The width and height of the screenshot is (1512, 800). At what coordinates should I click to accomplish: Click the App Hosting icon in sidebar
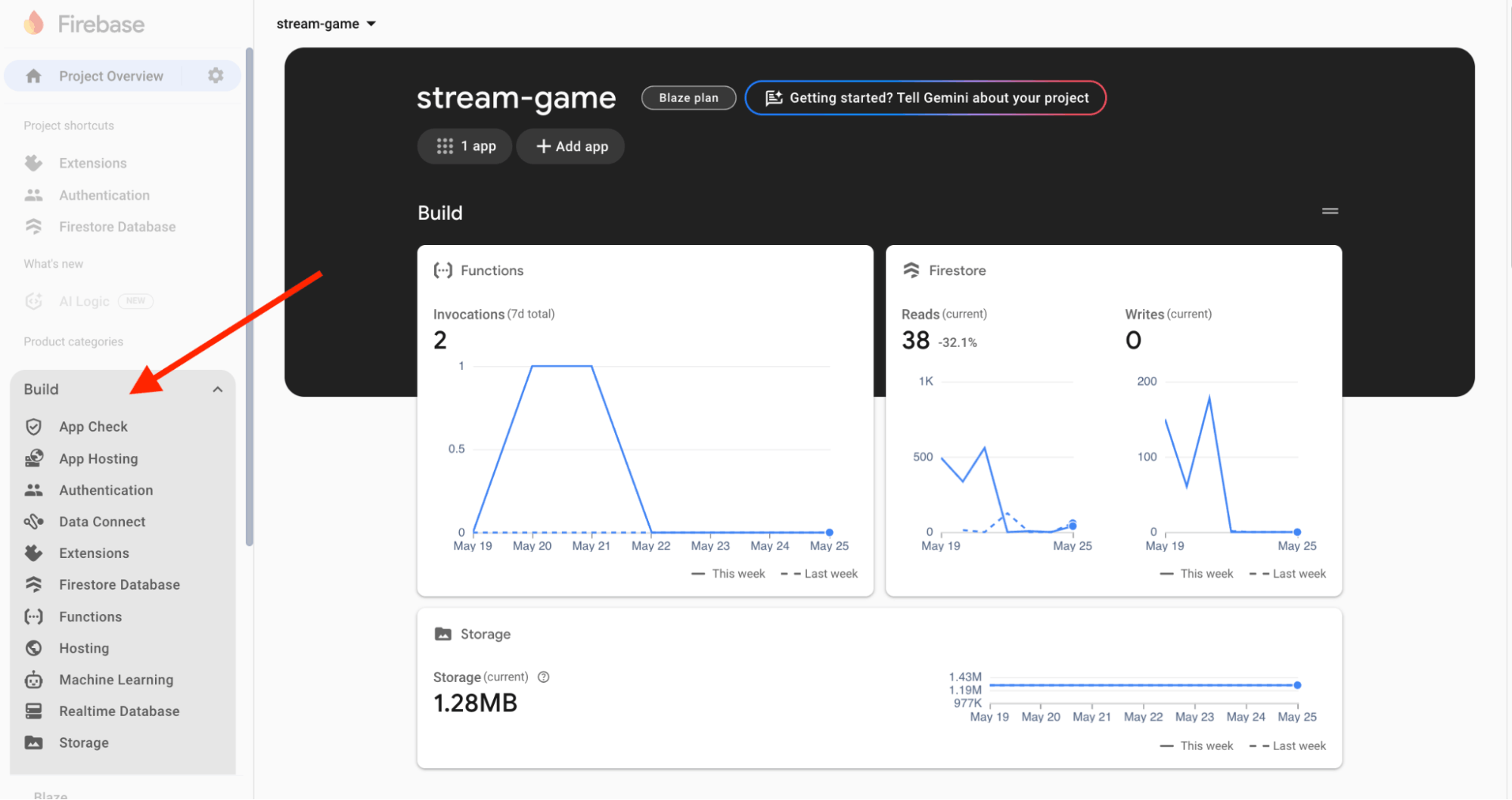click(x=33, y=459)
